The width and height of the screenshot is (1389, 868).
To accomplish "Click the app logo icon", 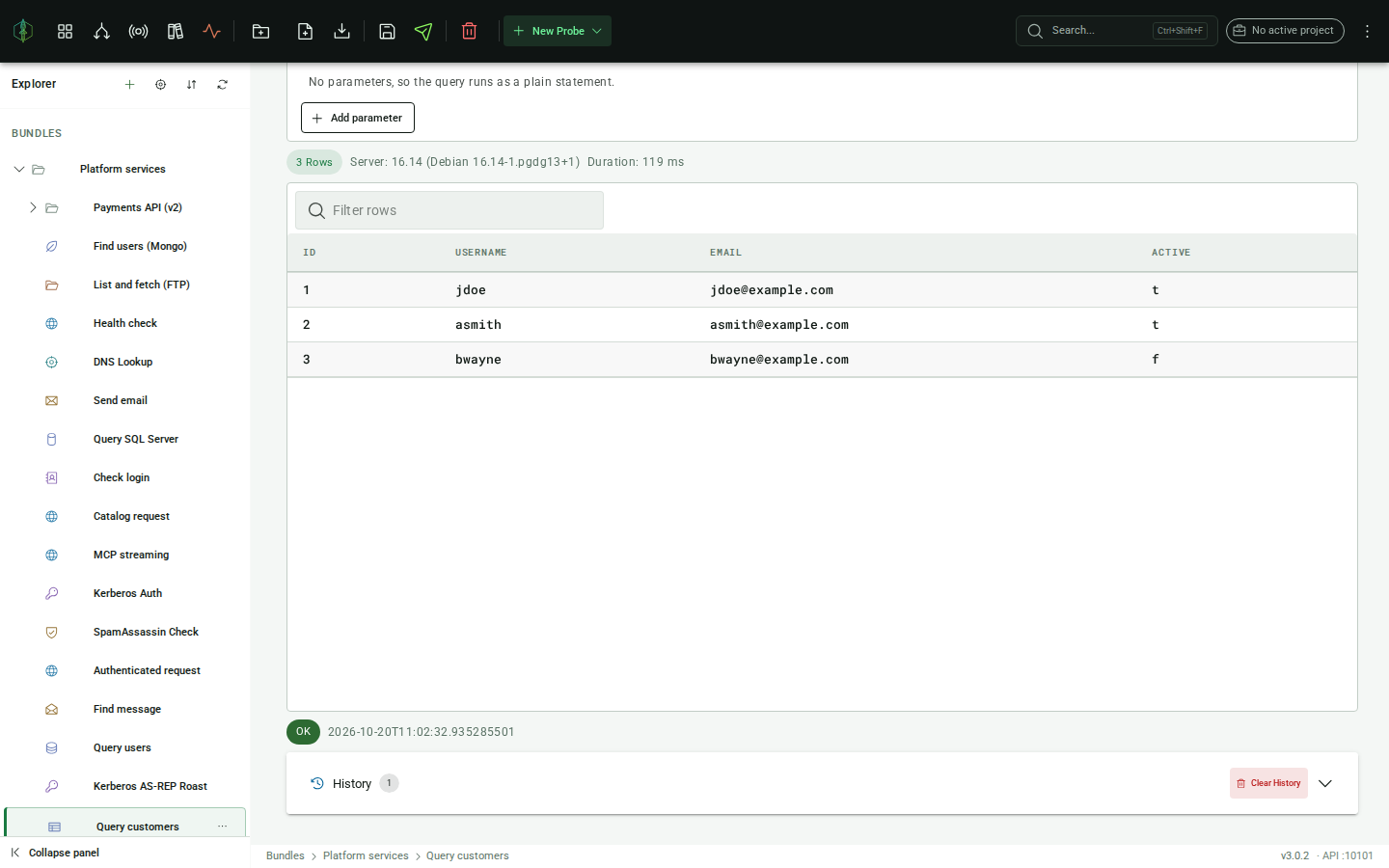I will click(23, 31).
